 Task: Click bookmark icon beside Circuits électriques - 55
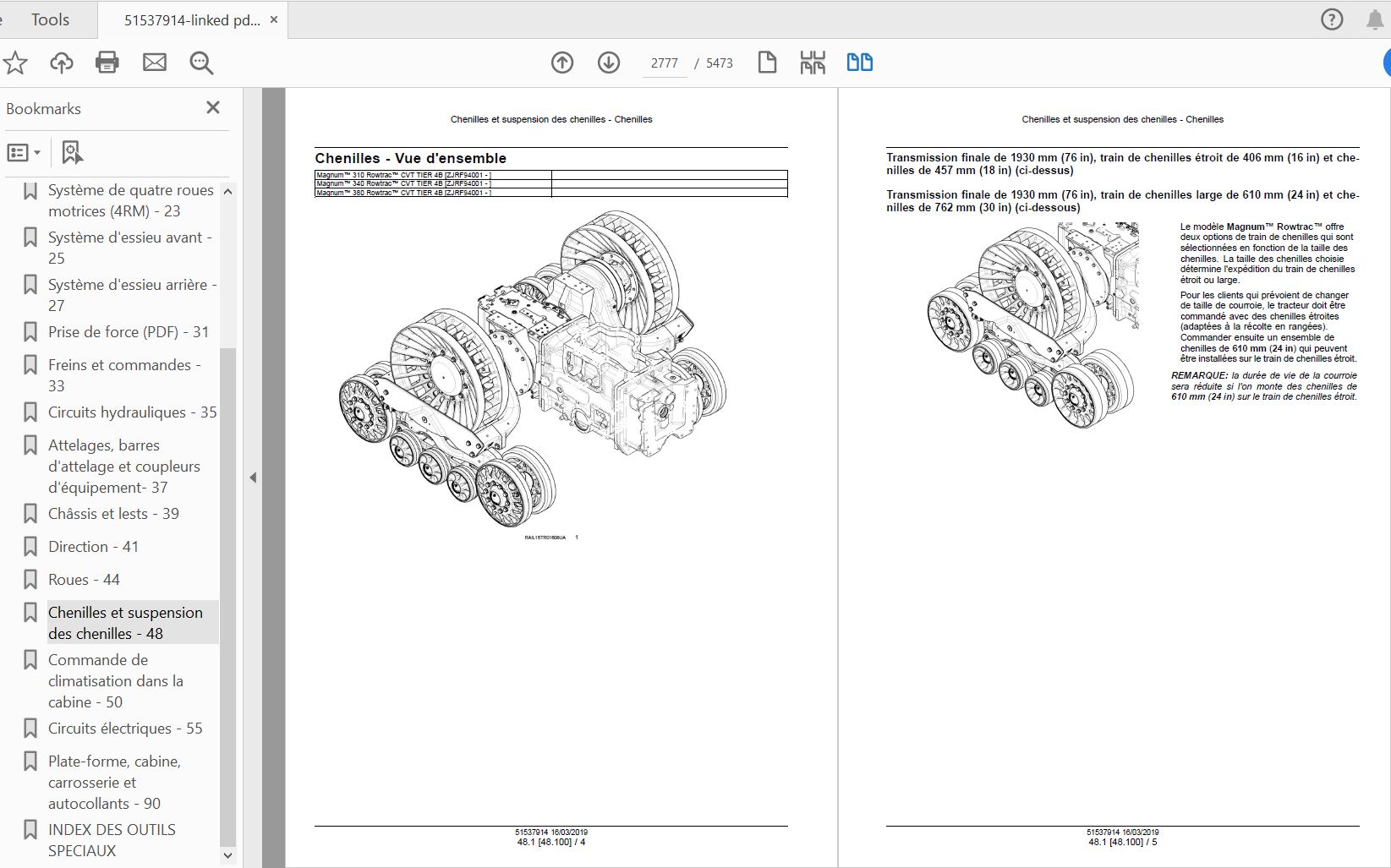30,729
